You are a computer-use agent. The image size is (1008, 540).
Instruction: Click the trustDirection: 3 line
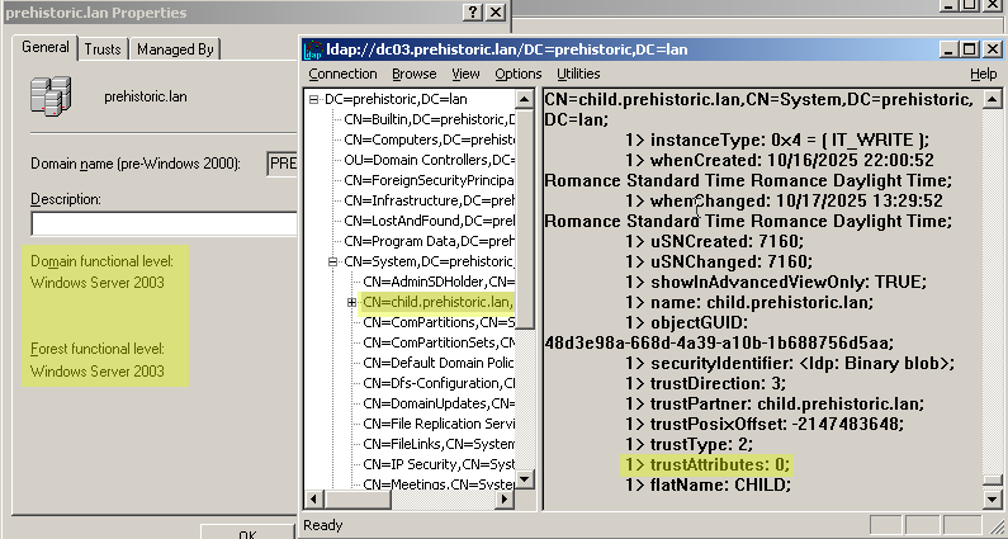click(705, 384)
